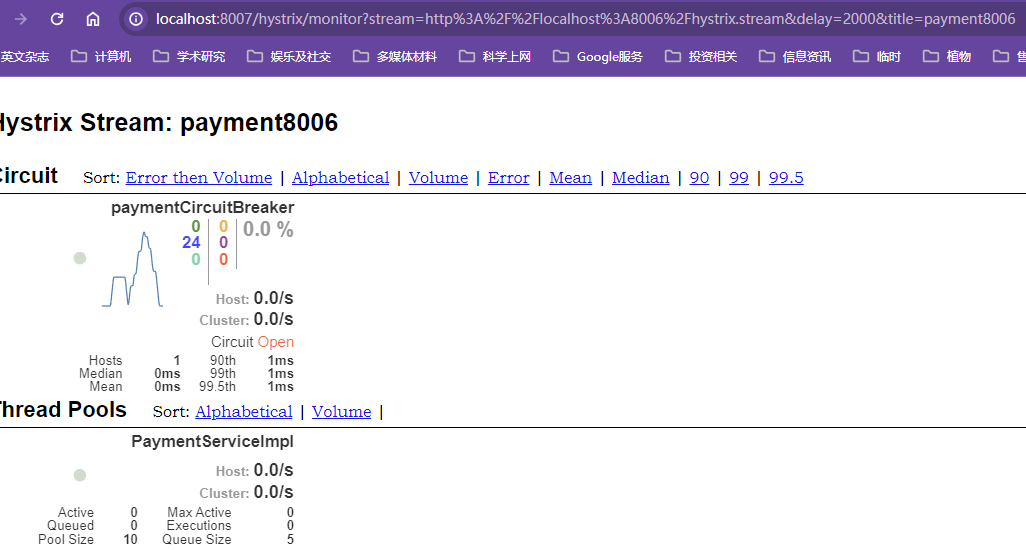Sort thread pools using the Alphabetical link
Screen dimensions: 1026x550
(x=244, y=412)
